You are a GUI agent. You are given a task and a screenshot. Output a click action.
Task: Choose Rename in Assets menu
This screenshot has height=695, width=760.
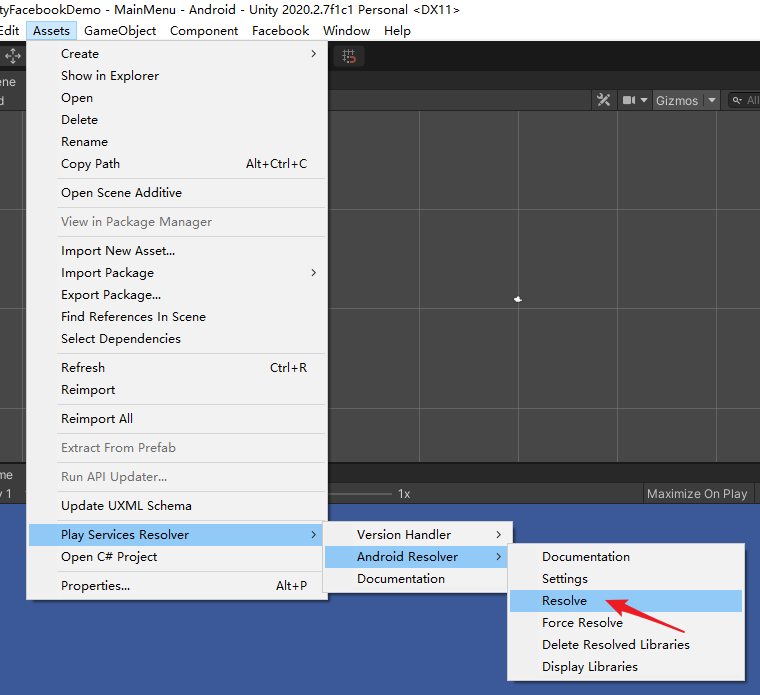tap(177, 142)
